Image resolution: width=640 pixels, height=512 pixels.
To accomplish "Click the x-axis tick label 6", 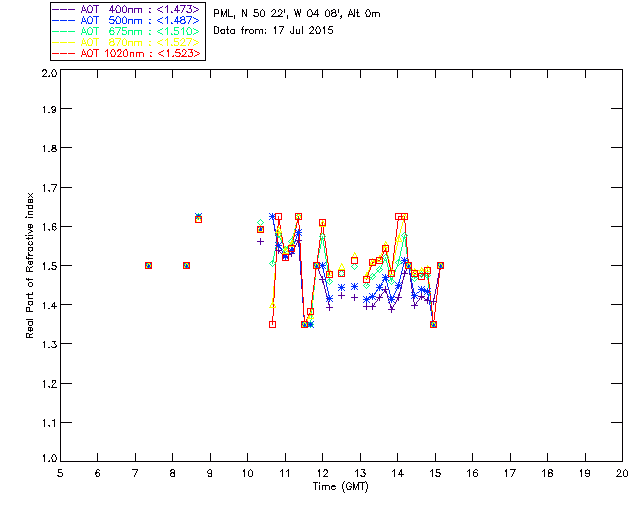I will 98,473.
